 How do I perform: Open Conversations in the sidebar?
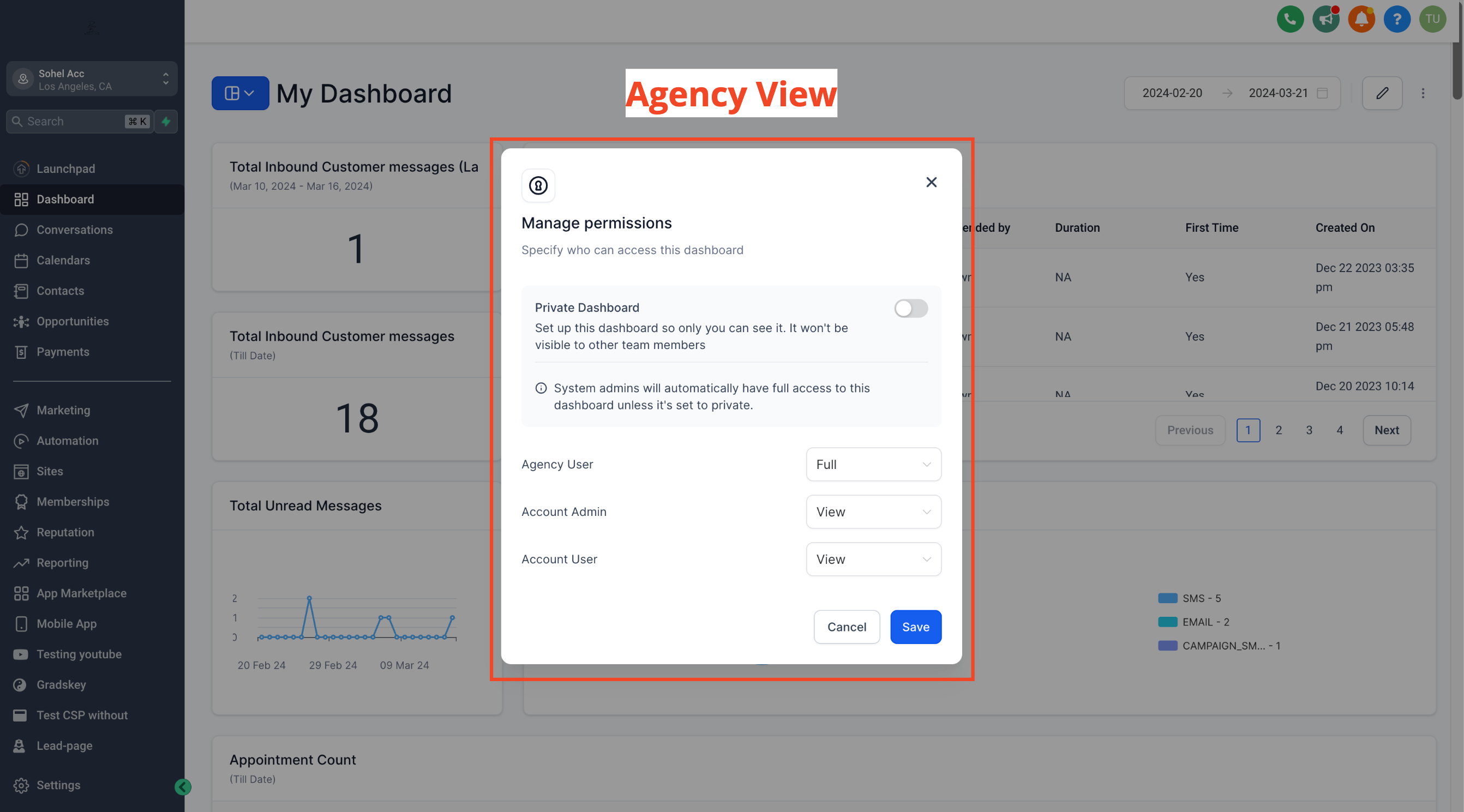point(74,230)
